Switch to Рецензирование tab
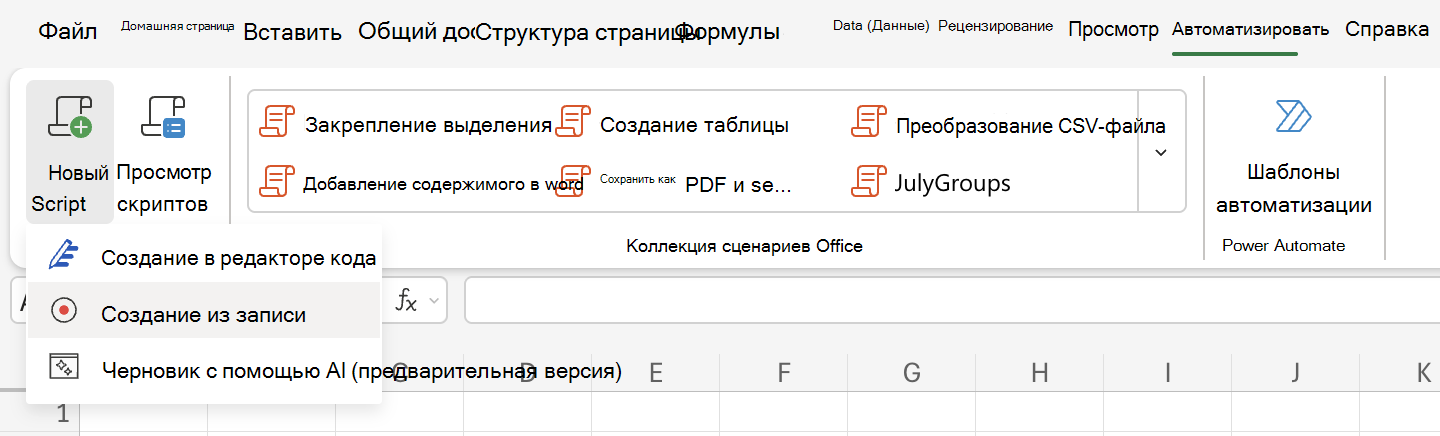This screenshot has width=1440, height=436. coord(995,26)
